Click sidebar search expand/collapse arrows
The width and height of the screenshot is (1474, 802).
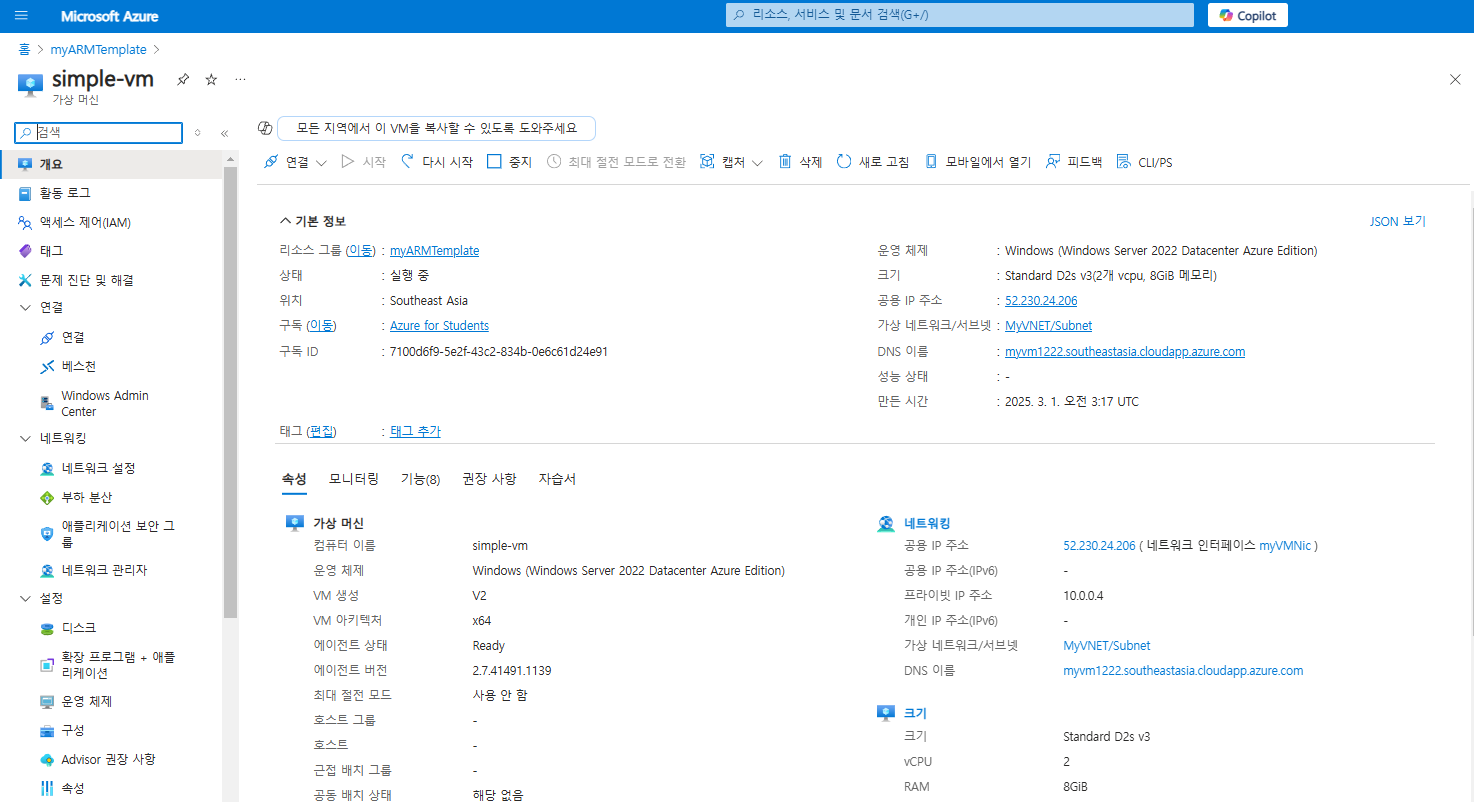pyautogui.click(x=197, y=133)
